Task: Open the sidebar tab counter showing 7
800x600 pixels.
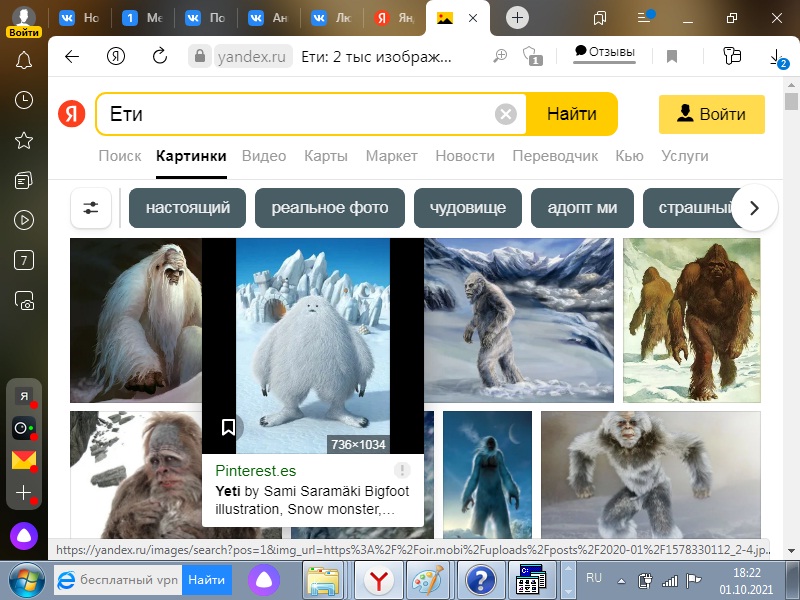Action: (24, 261)
